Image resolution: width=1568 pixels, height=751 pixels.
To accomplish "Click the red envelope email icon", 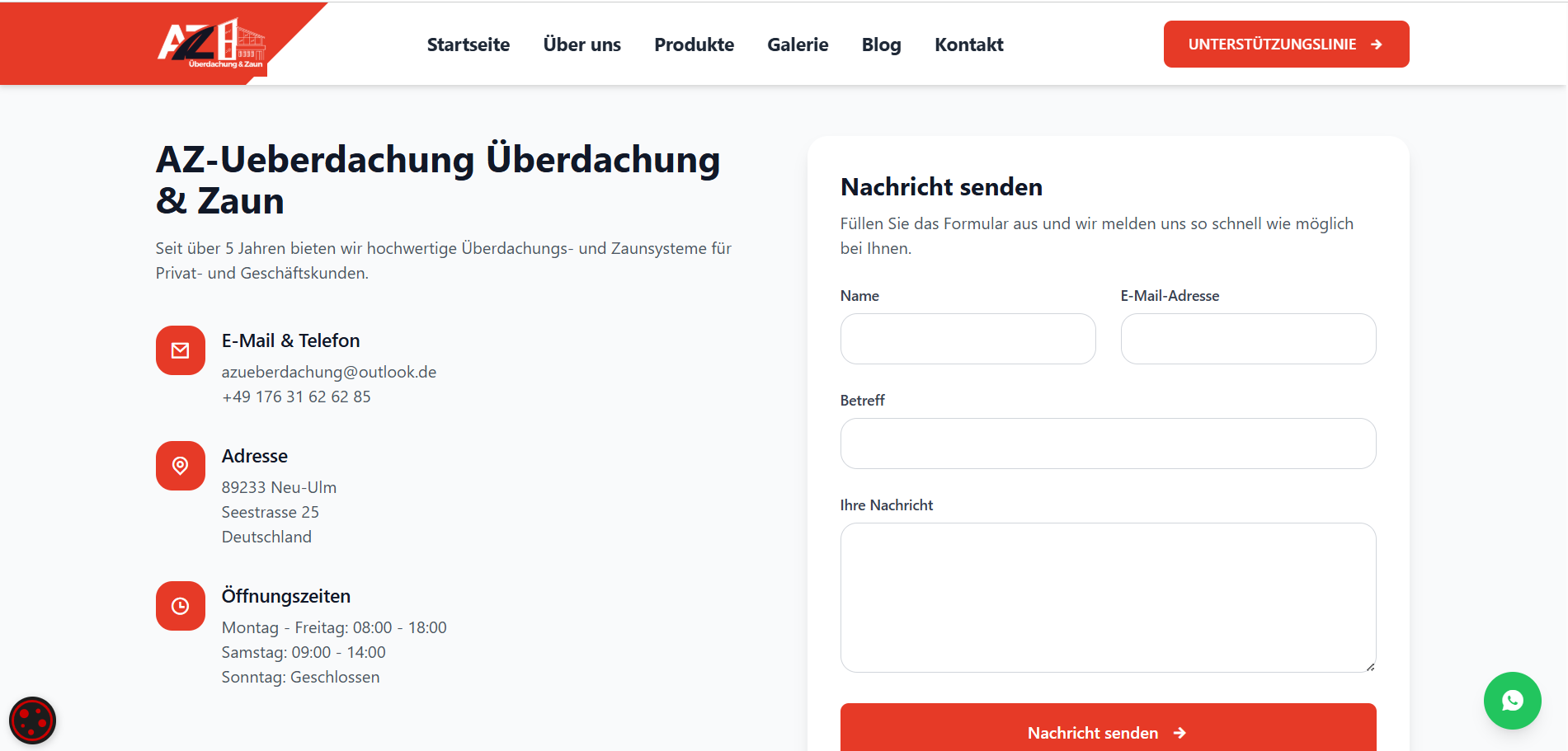I will click(x=181, y=350).
